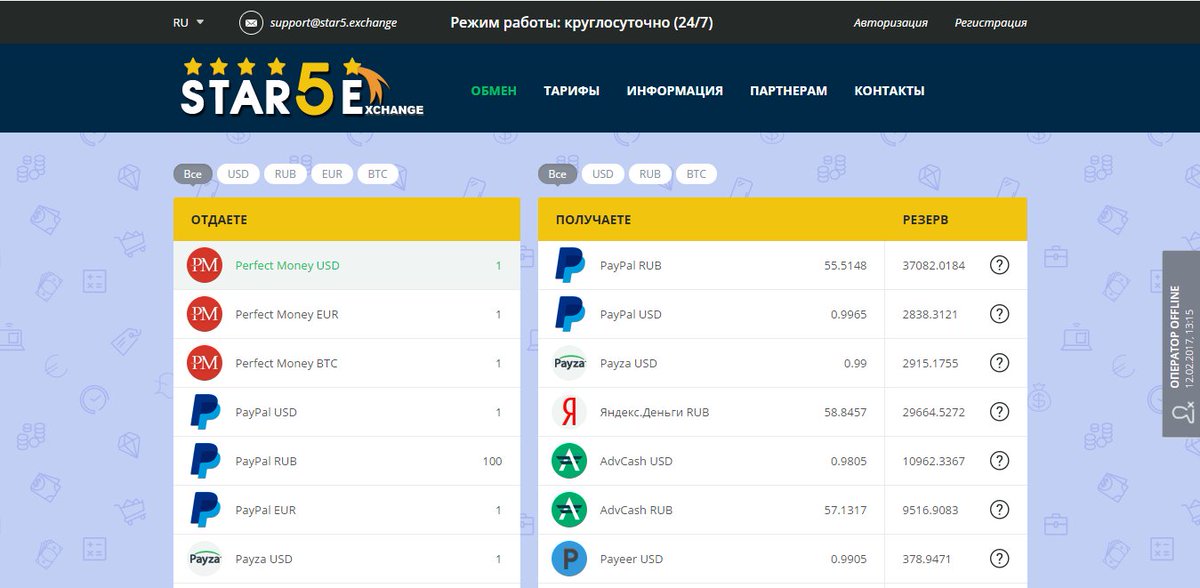Click the AdvCash RUB logo icon
This screenshot has height=588, width=1200.
point(569,510)
